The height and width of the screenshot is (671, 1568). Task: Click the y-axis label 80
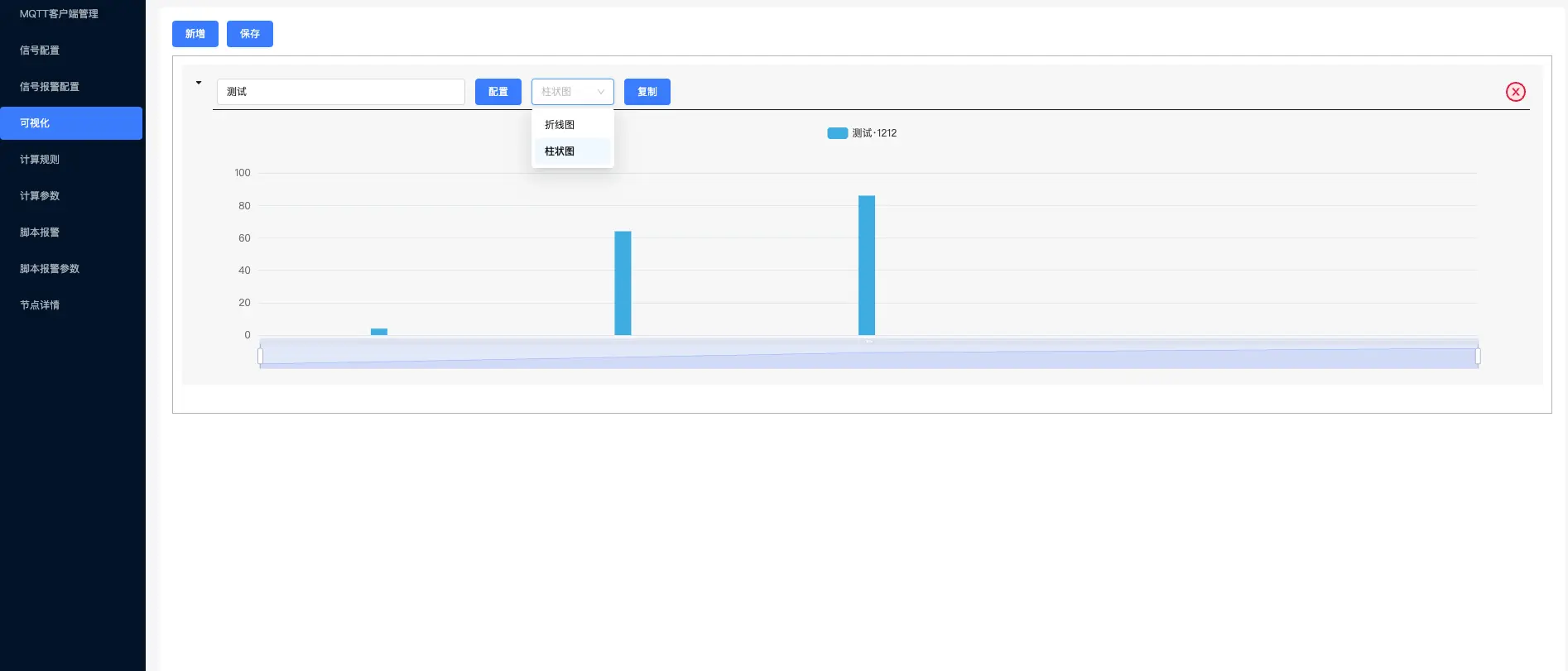[x=244, y=206]
